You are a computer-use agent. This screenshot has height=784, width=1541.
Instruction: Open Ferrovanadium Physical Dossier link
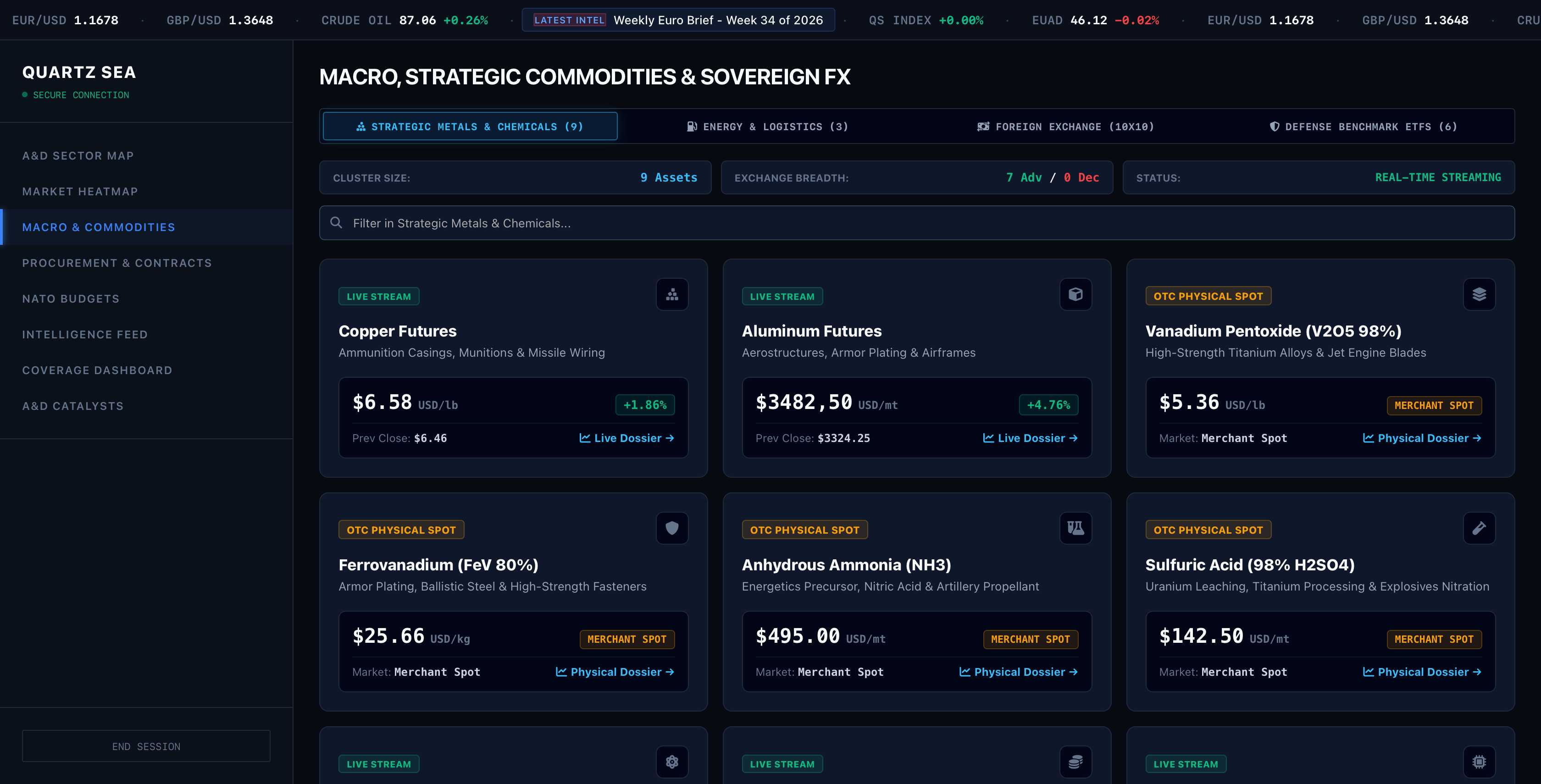coord(615,672)
